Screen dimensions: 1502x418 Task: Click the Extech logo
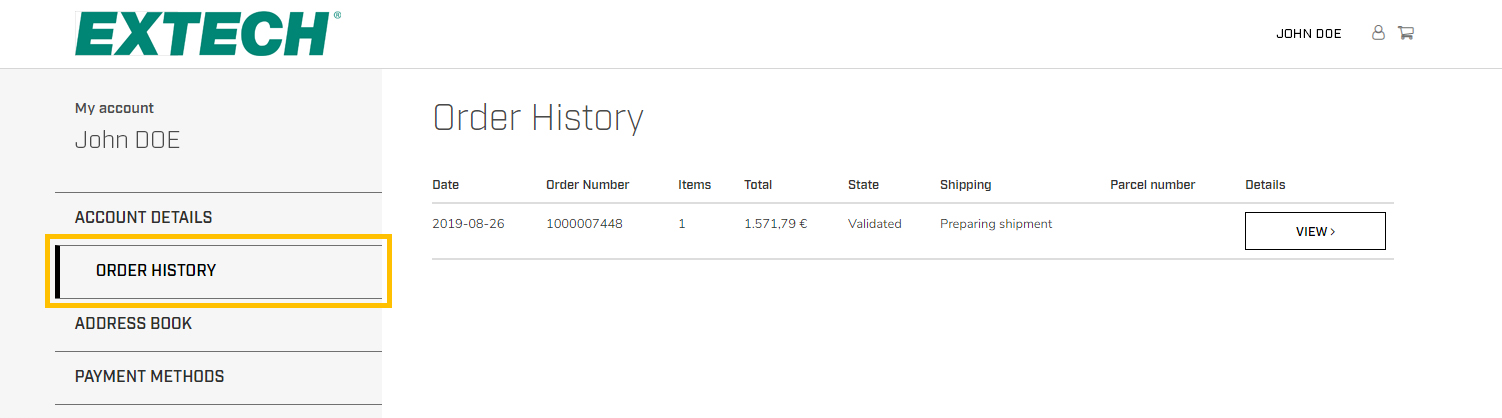click(x=208, y=34)
